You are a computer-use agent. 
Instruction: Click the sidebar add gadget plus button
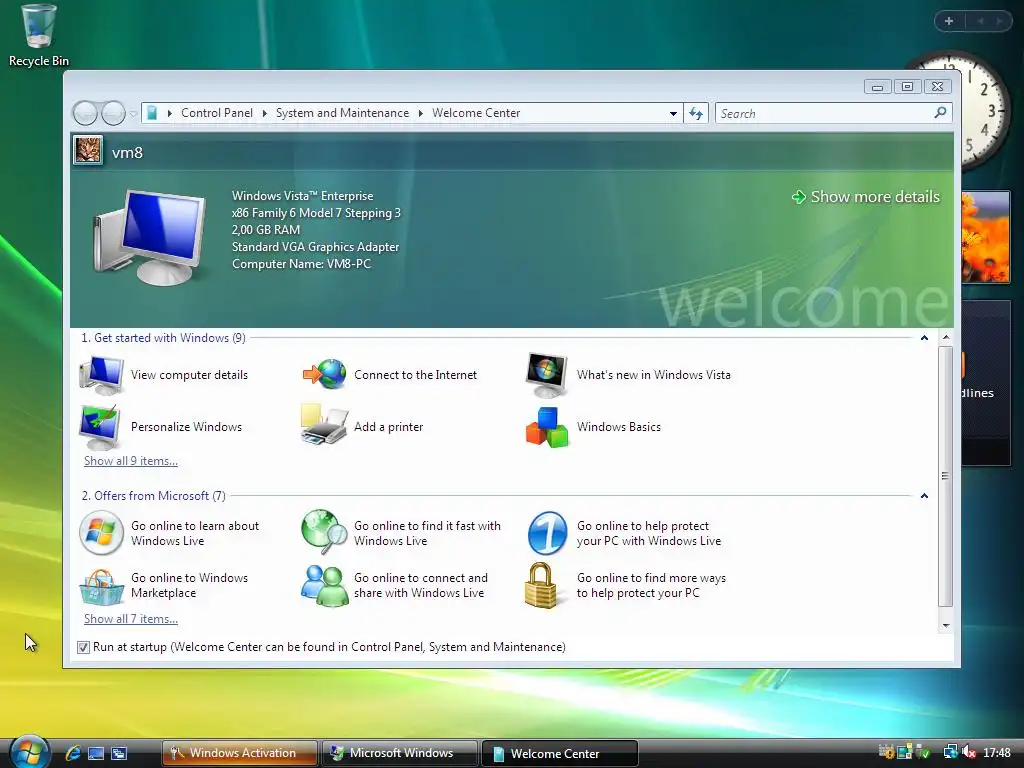[x=949, y=21]
